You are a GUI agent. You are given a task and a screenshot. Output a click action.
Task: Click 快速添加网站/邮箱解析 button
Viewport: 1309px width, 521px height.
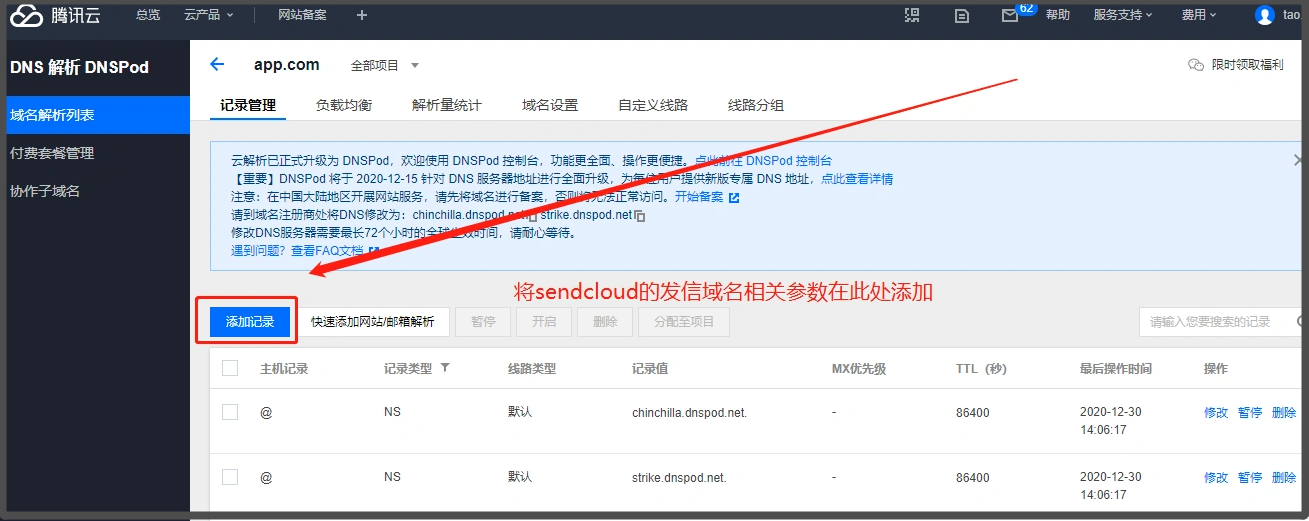(x=373, y=322)
